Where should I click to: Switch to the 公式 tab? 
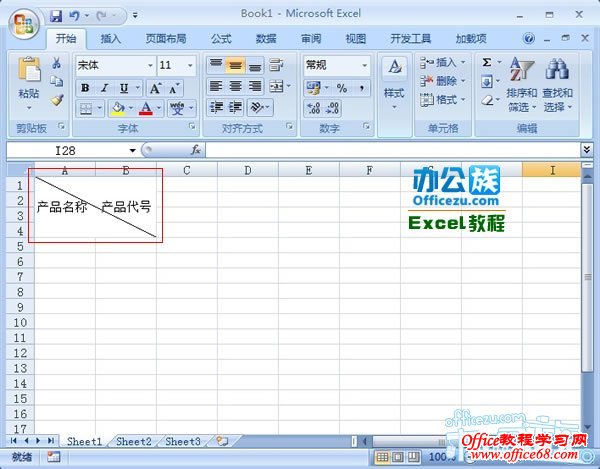[221, 39]
